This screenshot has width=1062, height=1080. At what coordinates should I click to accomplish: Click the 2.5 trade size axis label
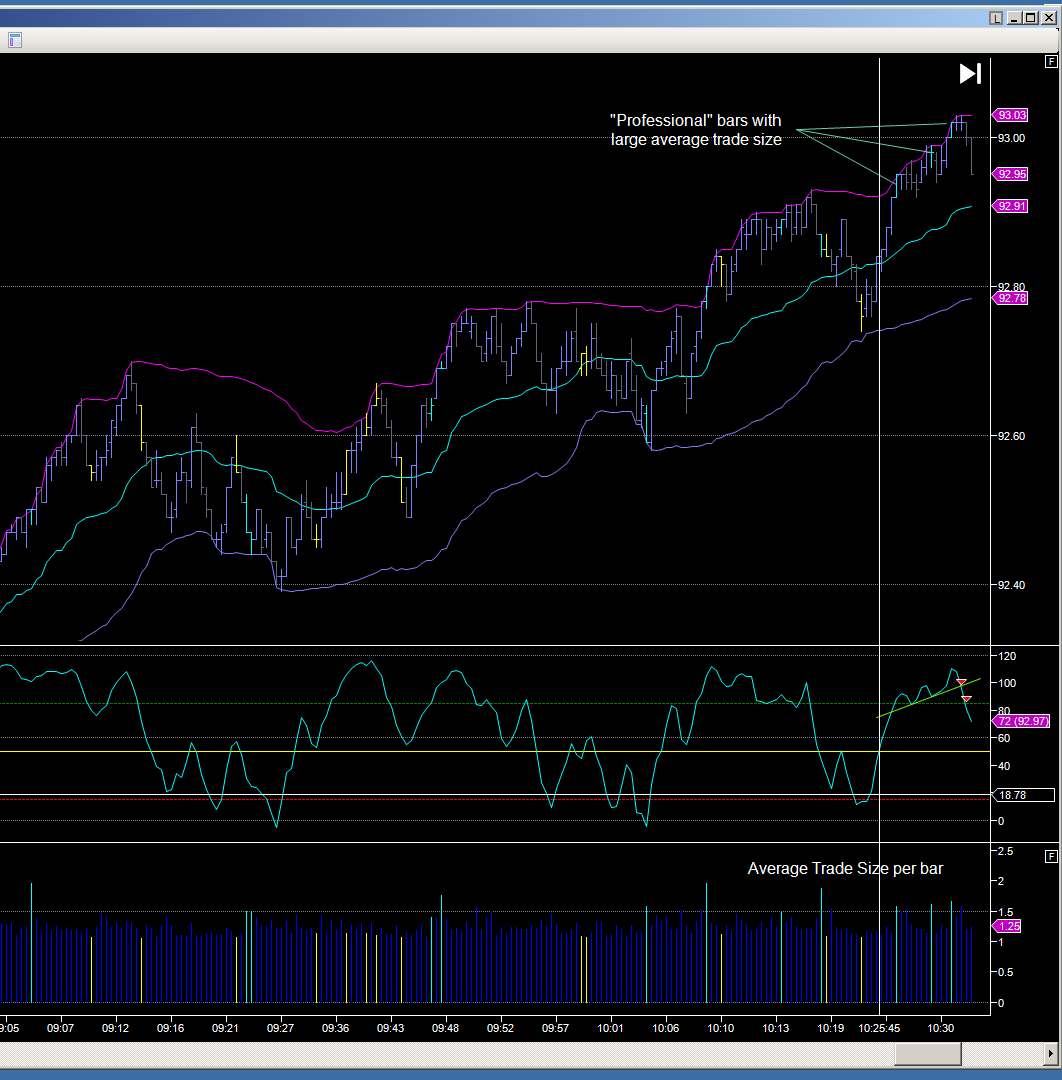(x=1006, y=851)
